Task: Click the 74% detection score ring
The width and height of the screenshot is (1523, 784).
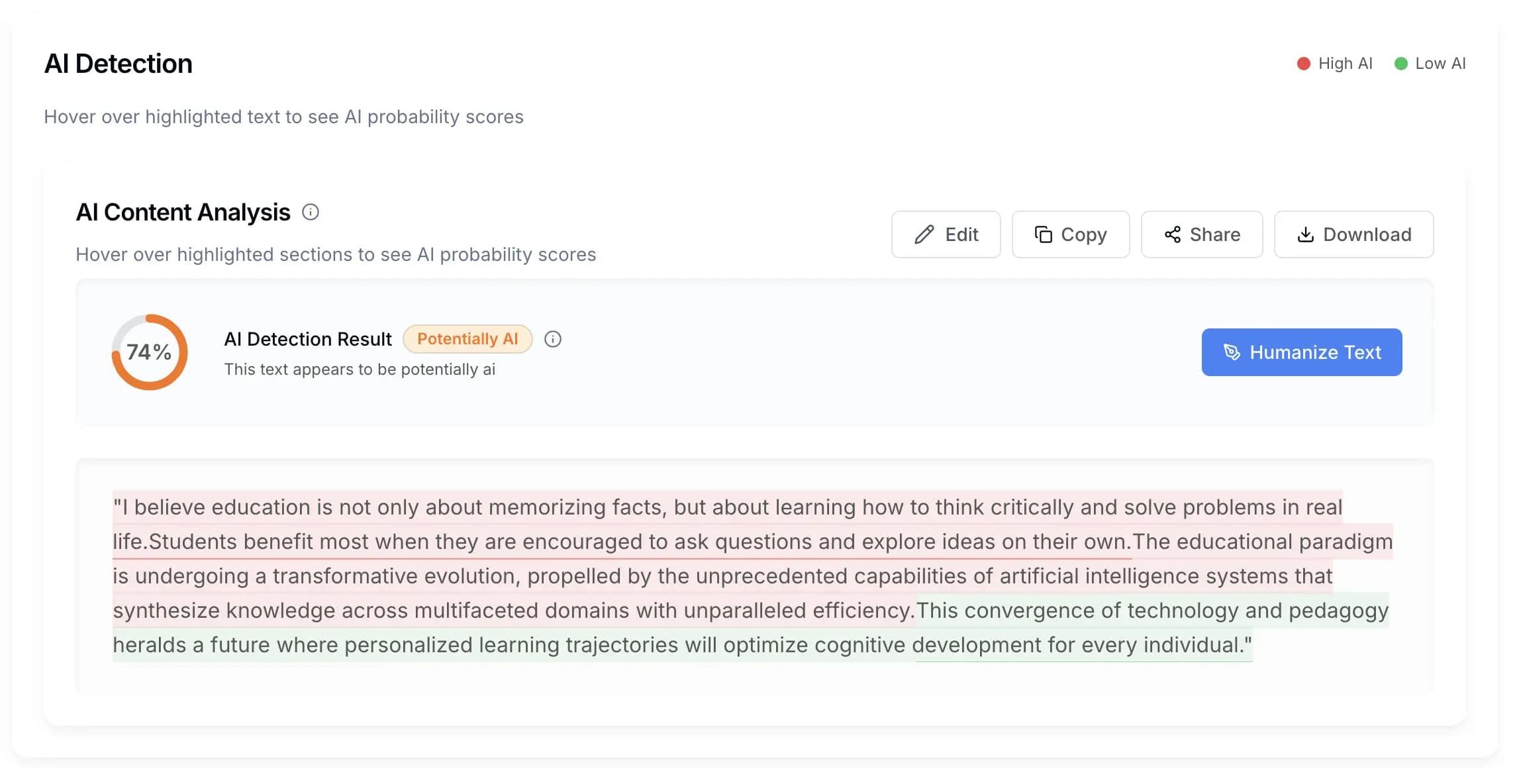Action: (149, 352)
